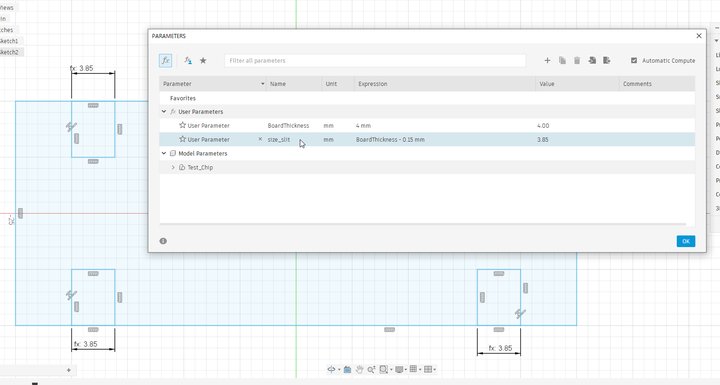Expand the Test_Chip node
Viewport: 720px width, 385px height.
point(173,167)
